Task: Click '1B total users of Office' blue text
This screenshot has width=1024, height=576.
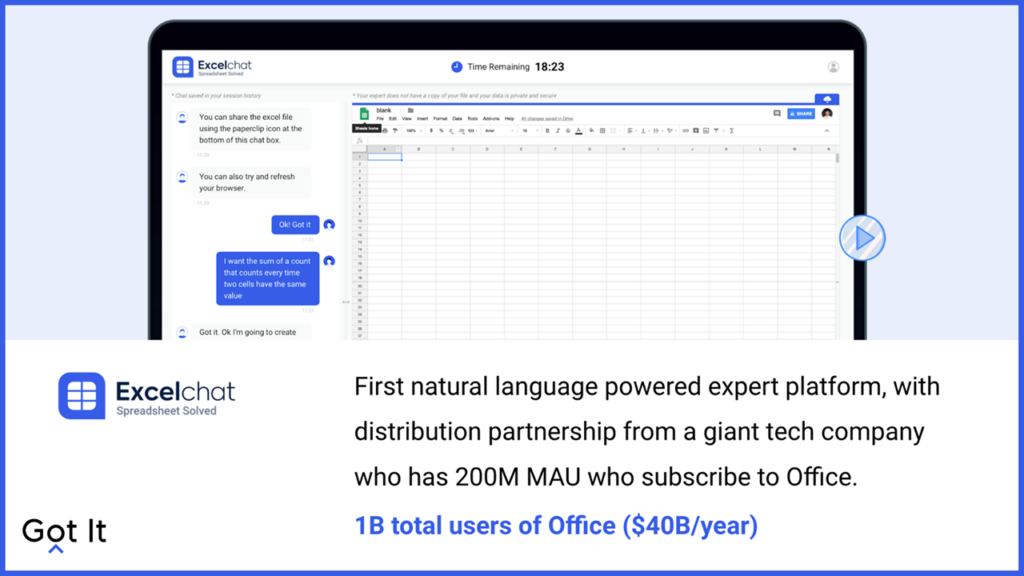Action: click(x=556, y=526)
